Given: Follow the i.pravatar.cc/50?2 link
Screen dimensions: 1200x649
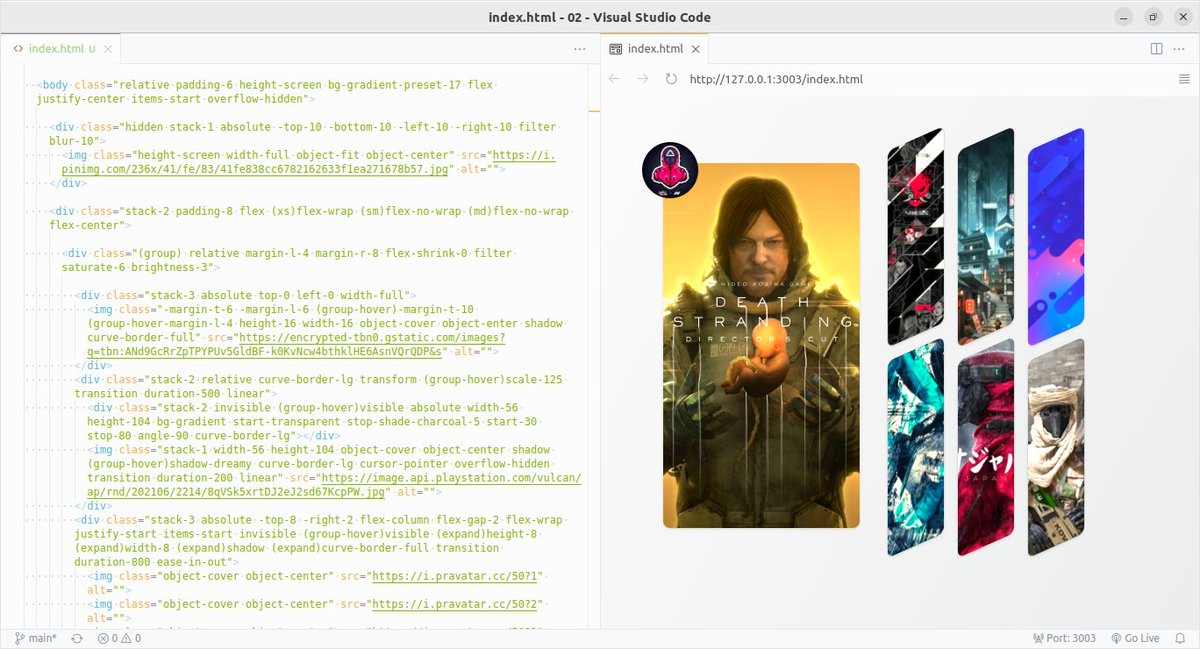Looking at the screenshot, I should [x=456, y=605].
